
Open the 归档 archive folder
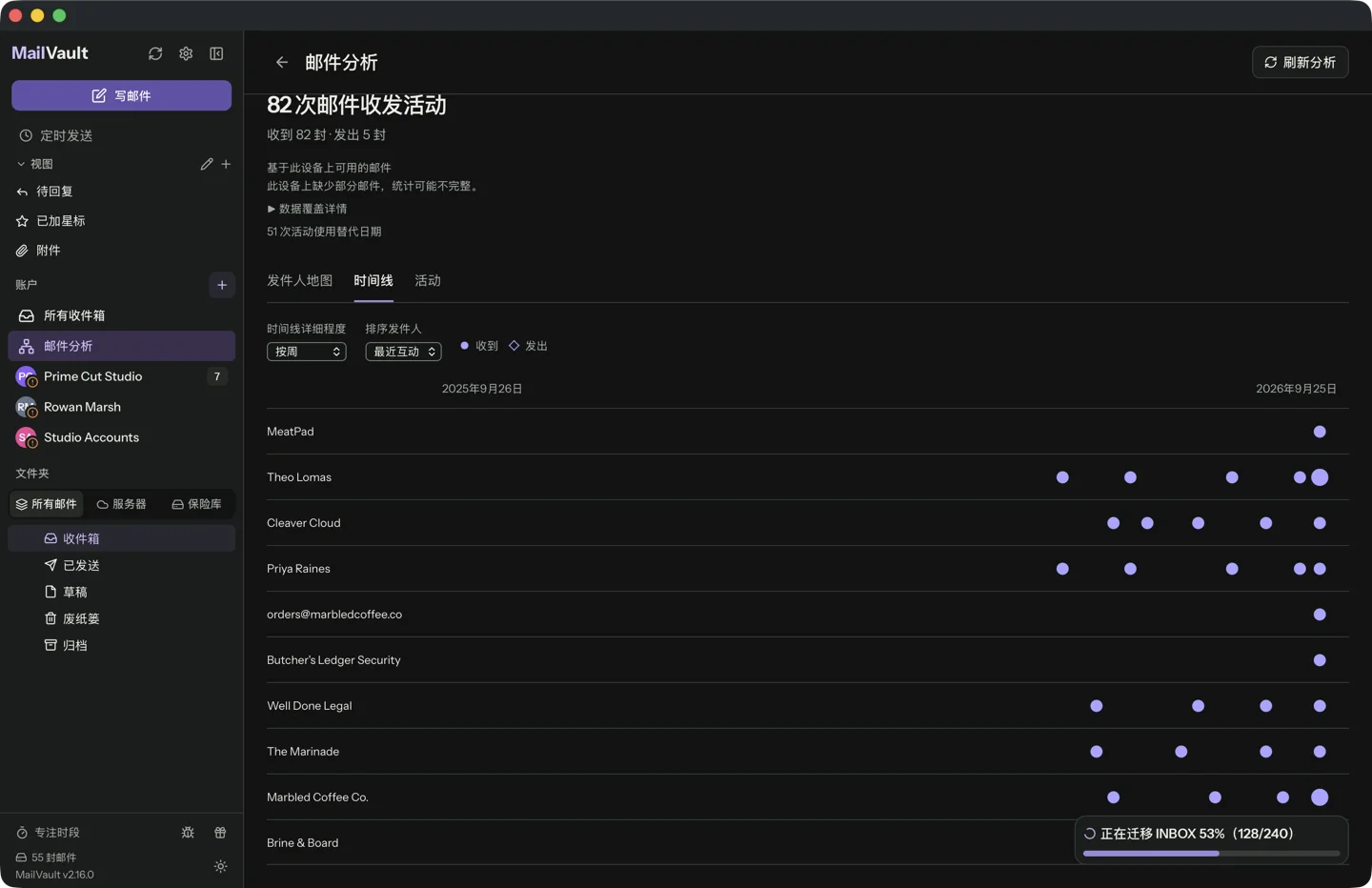click(122, 645)
